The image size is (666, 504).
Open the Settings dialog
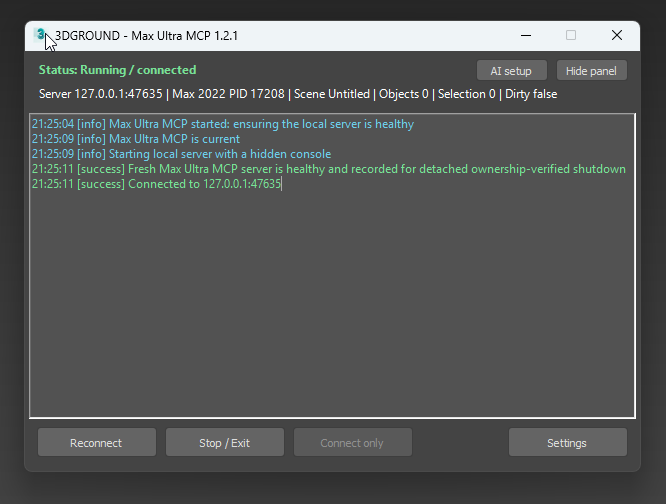point(567,442)
